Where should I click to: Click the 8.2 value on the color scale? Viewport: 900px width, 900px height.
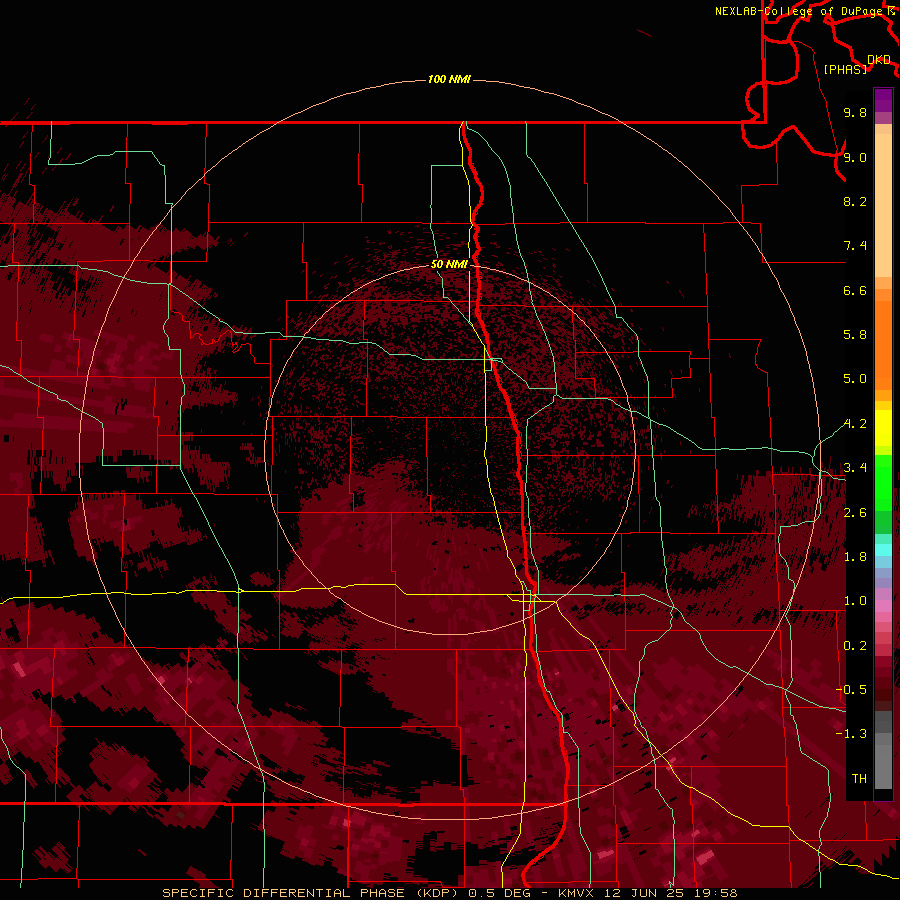[855, 201]
